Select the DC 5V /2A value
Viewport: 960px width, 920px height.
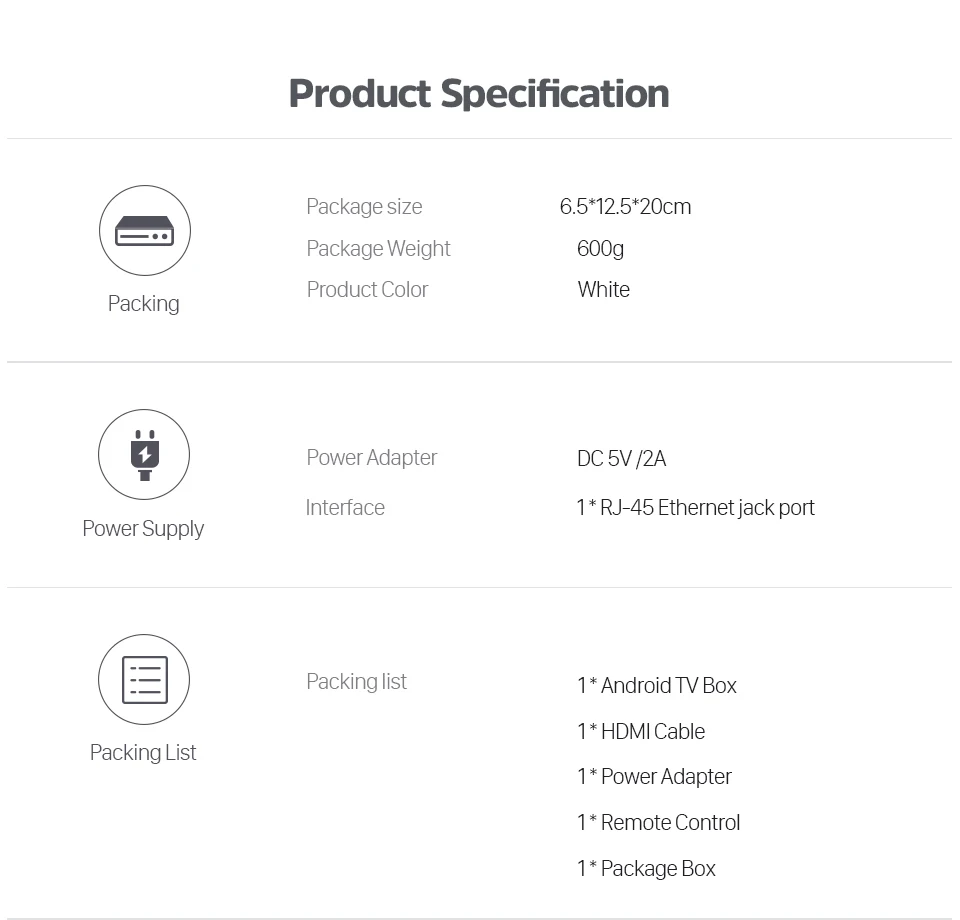[621, 458]
